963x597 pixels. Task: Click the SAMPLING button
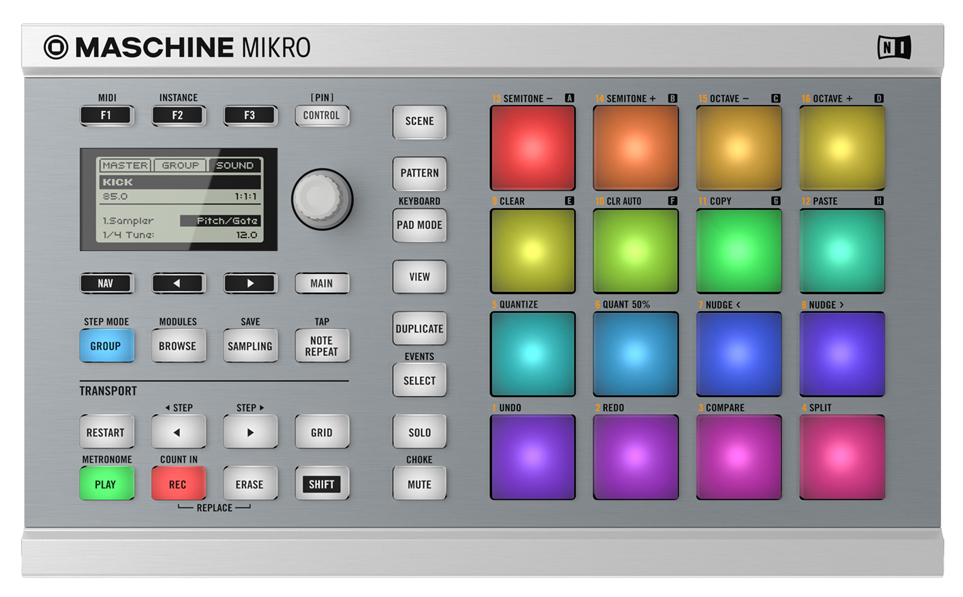point(249,346)
